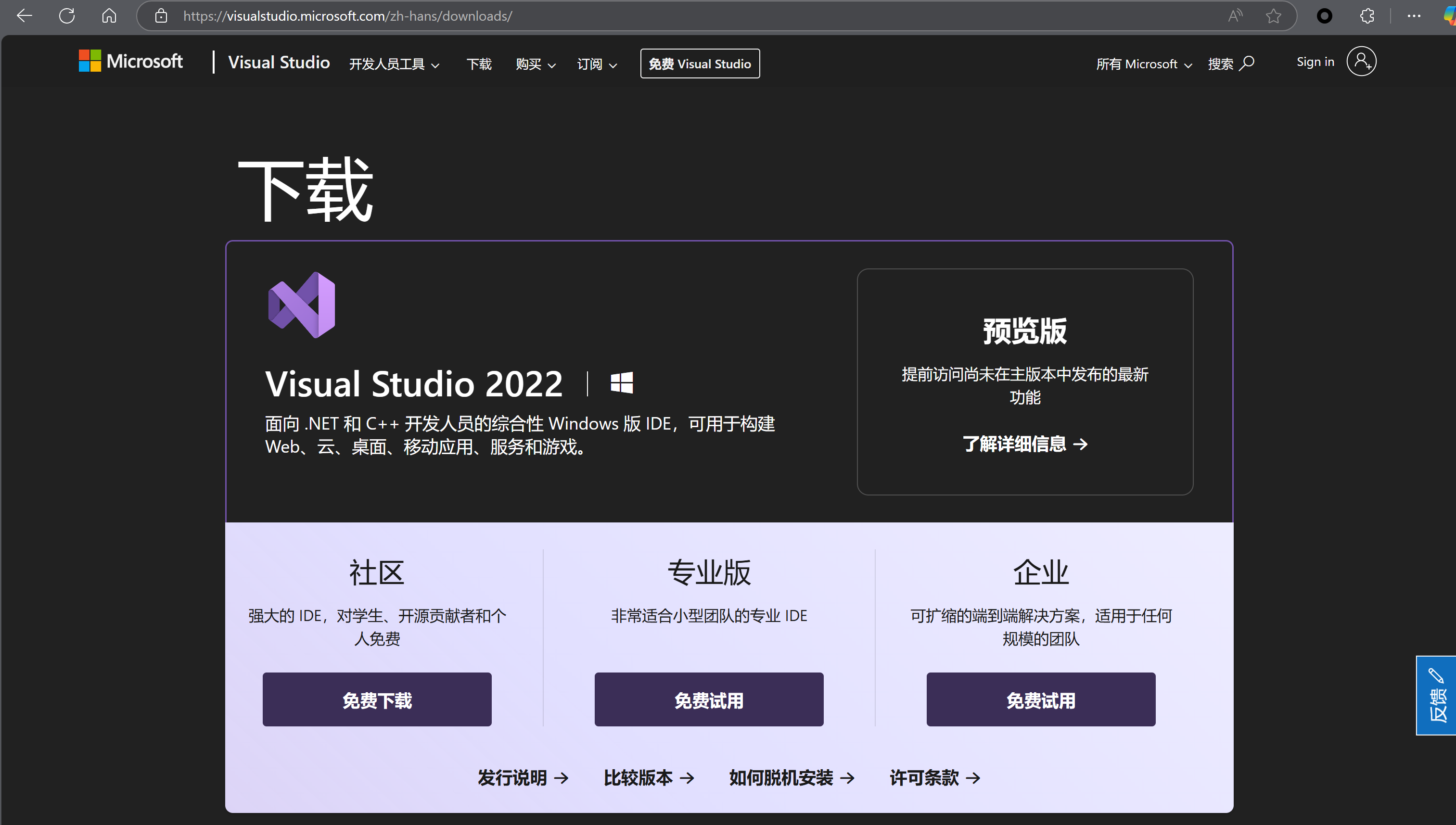Image resolution: width=1456 pixels, height=825 pixels.
Task: Open the black circle extension icon
Action: pyautogui.click(x=1324, y=16)
